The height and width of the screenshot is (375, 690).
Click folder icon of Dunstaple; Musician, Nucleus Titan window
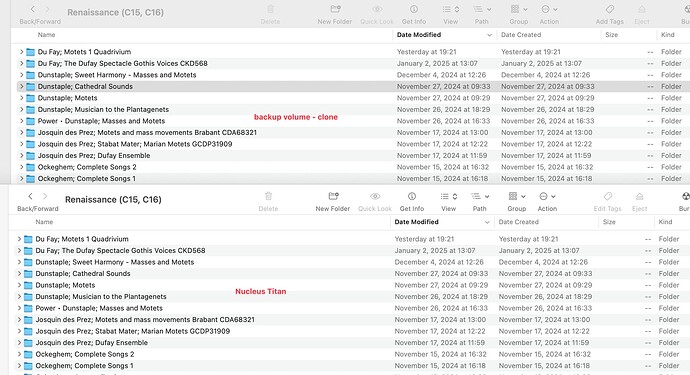pyautogui.click(x=28, y=297)
